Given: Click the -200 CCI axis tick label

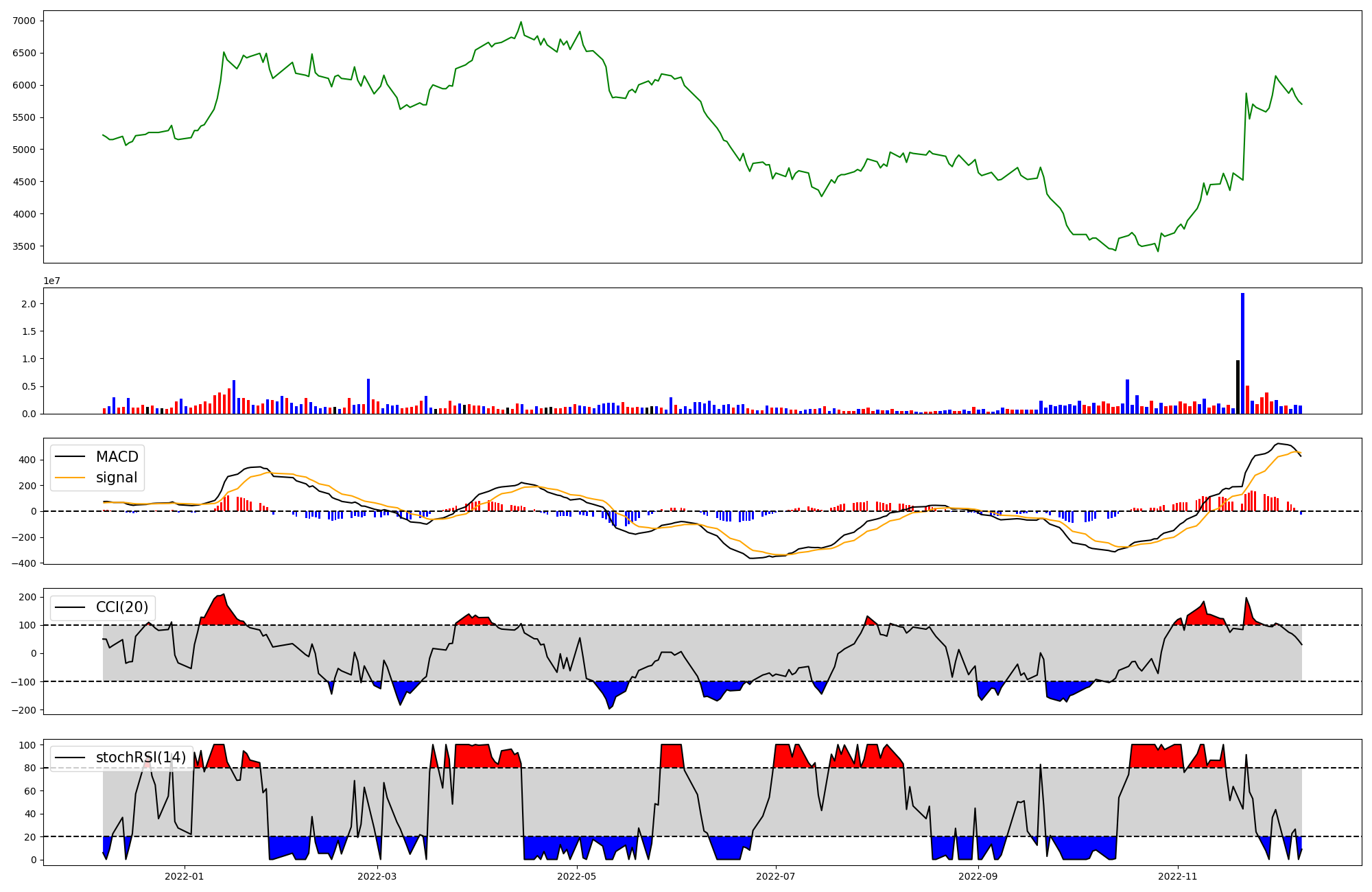Looking at the screenshot, I should [23, 710].
